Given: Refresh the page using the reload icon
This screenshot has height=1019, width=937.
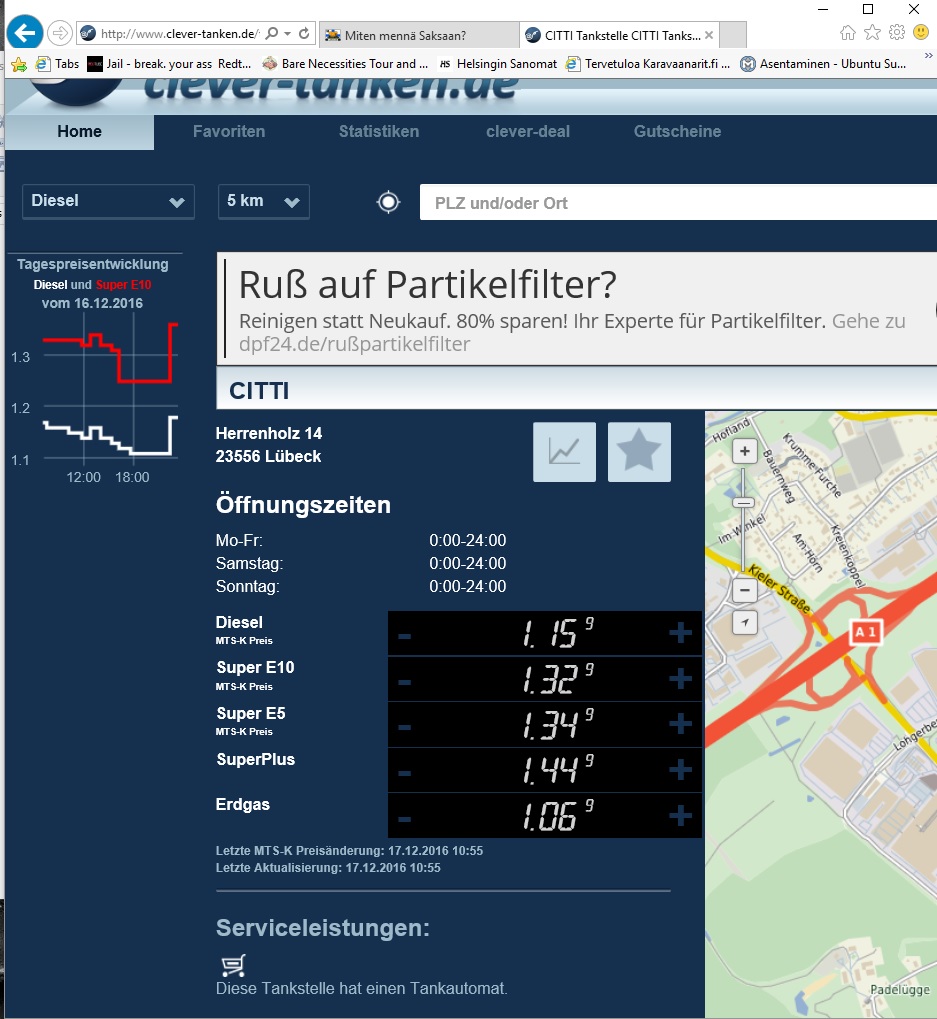Looking at the screenshot, I should (304, 34).
